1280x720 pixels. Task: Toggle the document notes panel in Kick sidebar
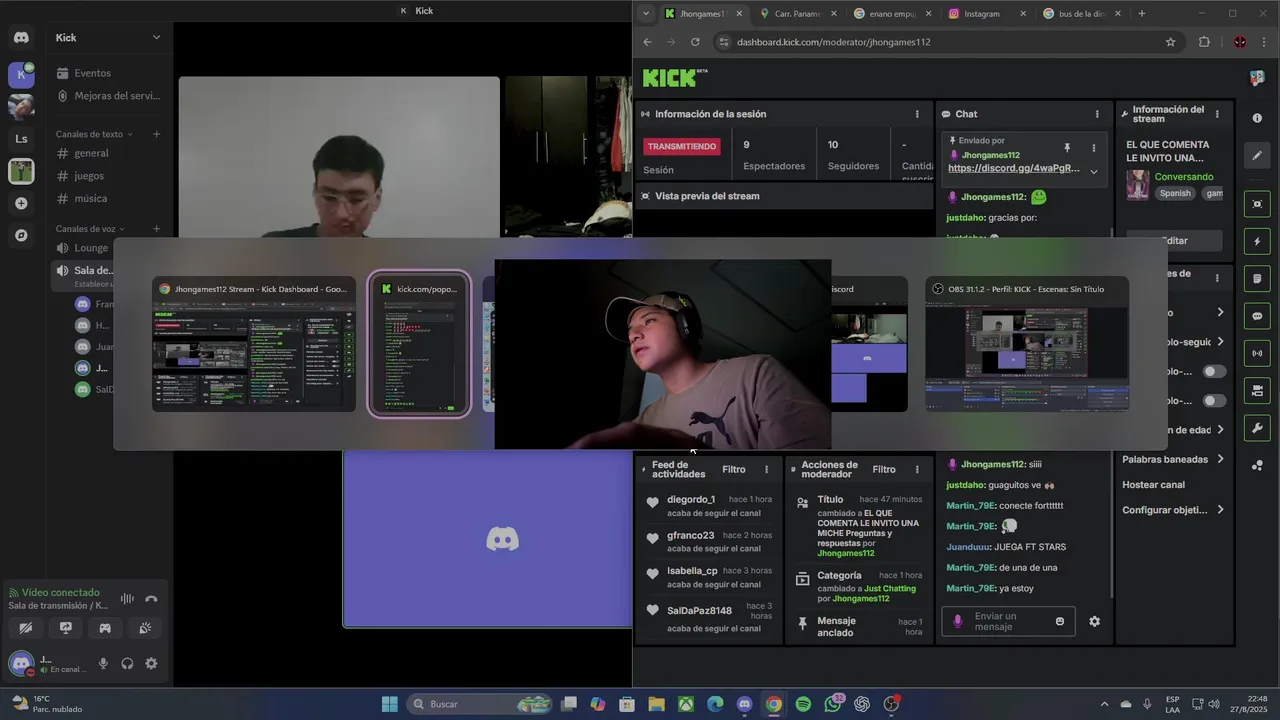[1257, 279]
